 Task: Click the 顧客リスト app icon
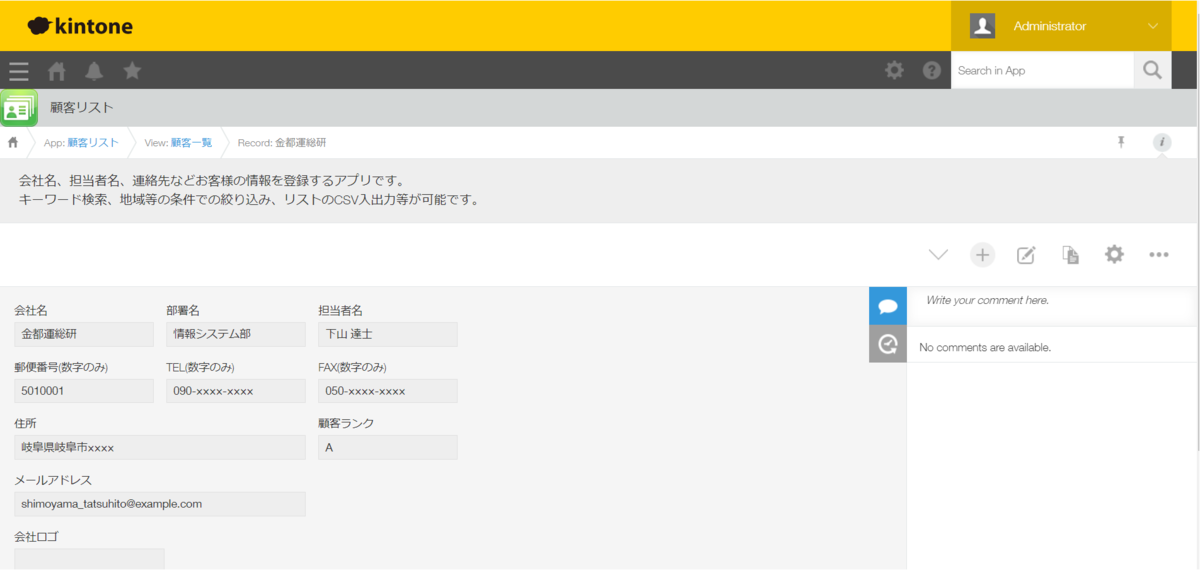(19, 108)
